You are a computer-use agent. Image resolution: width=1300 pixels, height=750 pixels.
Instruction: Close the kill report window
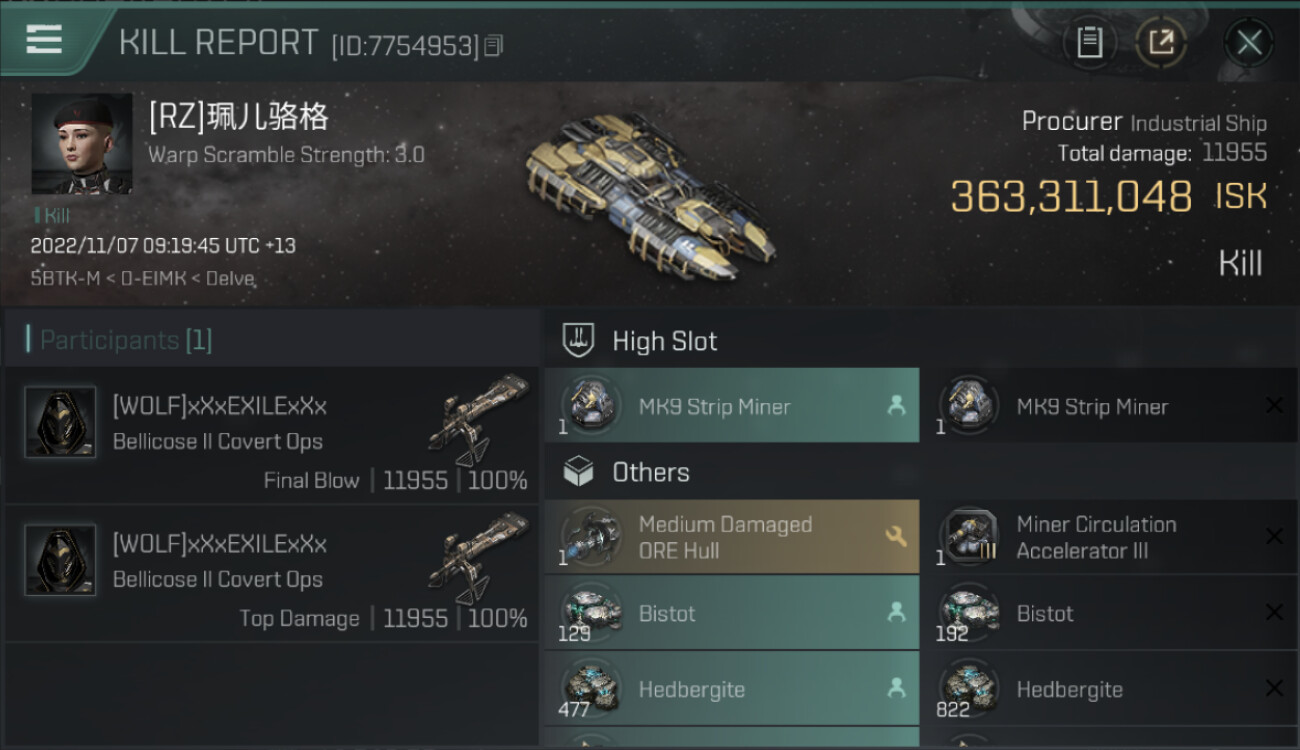click(x=1249, y=42)
